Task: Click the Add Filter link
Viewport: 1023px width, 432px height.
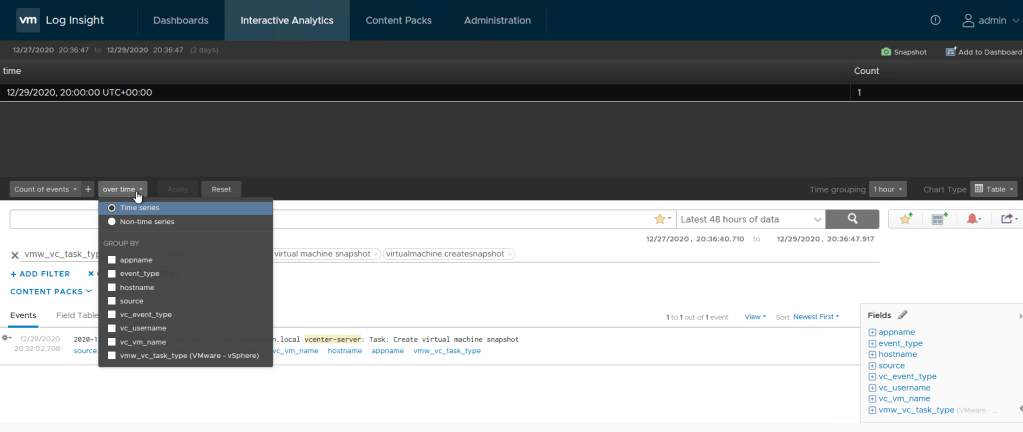Action: (40, 273)
